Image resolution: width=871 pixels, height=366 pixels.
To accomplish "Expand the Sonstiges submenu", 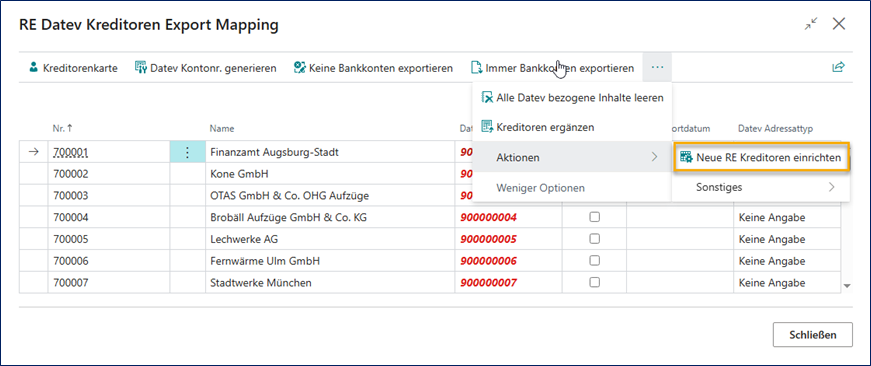I will [x=761, y=187].
